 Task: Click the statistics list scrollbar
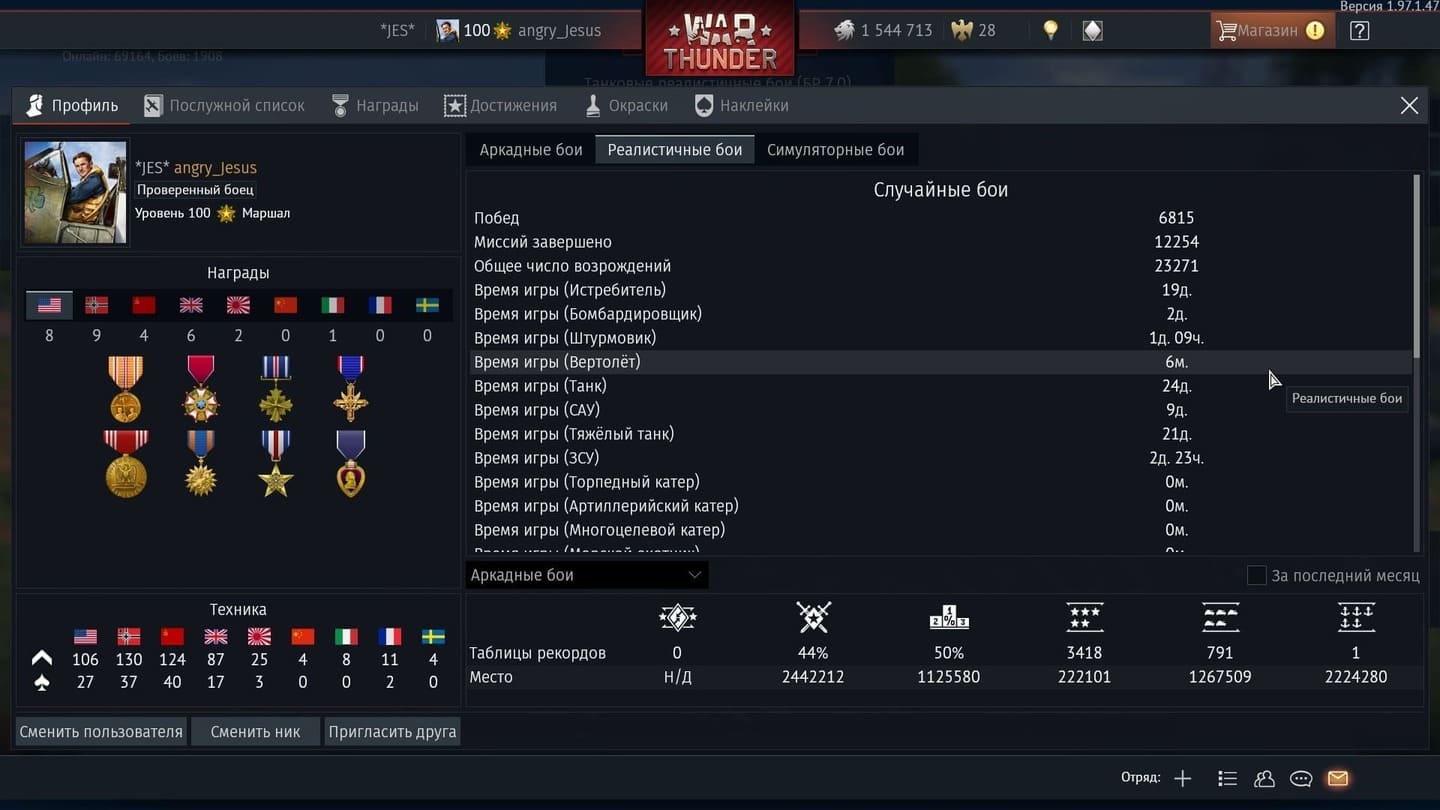1416,265
